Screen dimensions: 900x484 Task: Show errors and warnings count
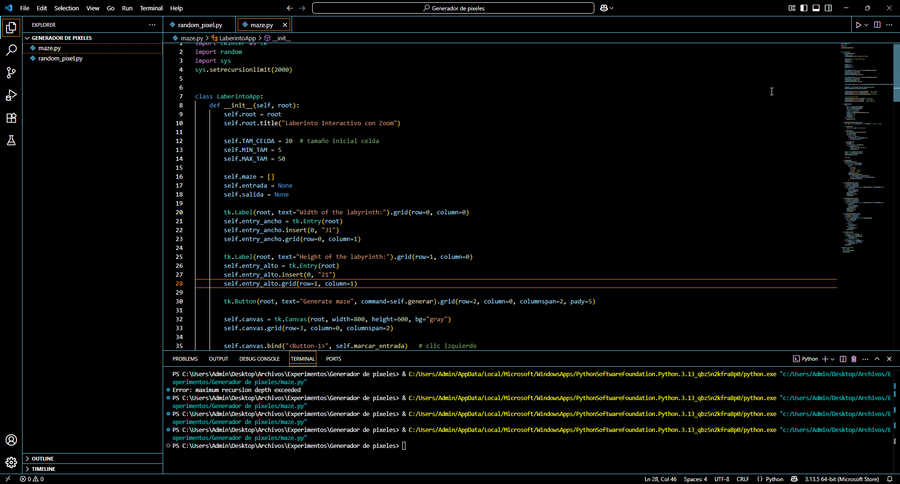click(32, 479)
